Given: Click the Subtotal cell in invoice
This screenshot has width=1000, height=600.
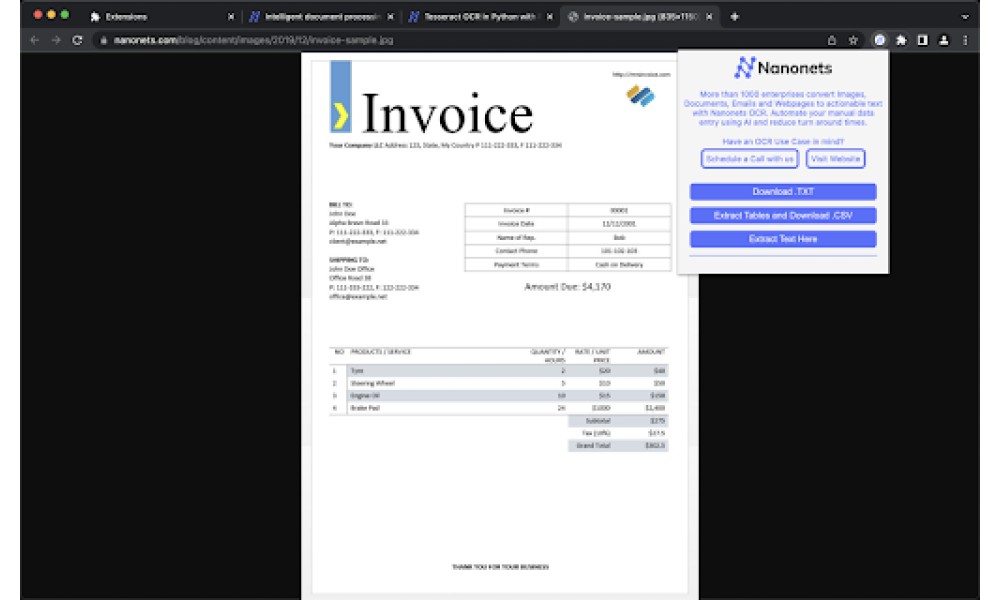Looking at the screenshot, I should (597, 421).
